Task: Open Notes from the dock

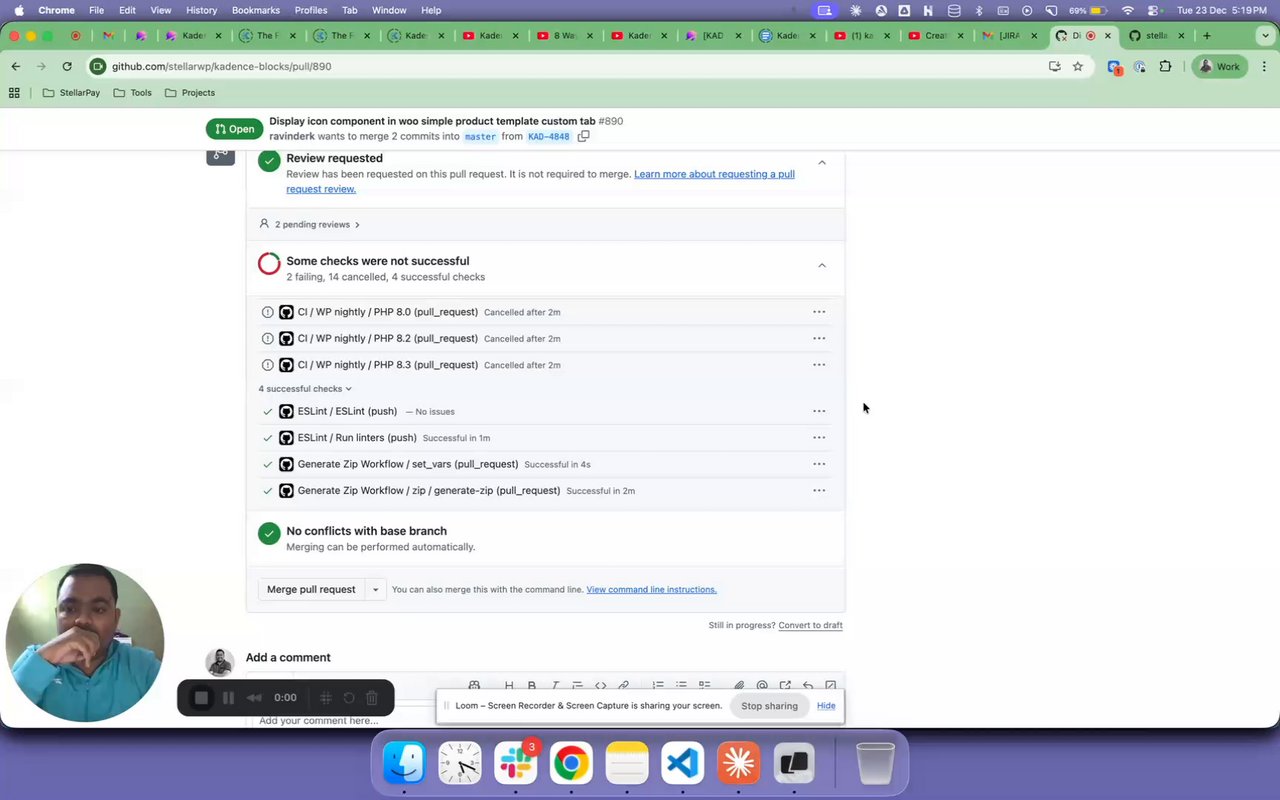Action: point(627,764)
